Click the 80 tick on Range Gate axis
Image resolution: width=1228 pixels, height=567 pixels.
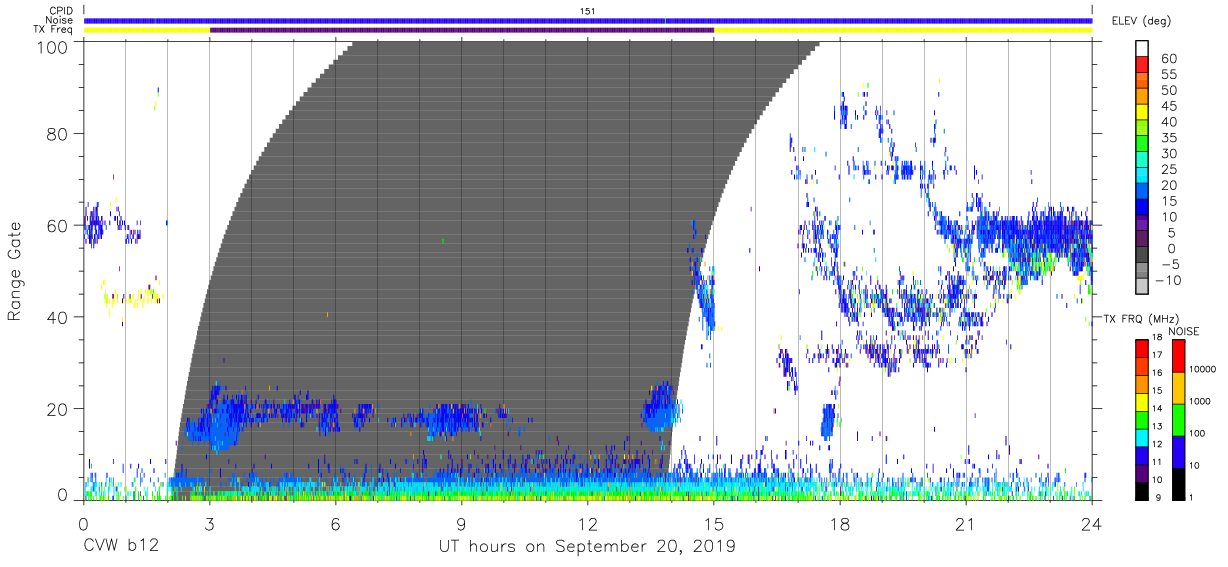coord(58,134)
